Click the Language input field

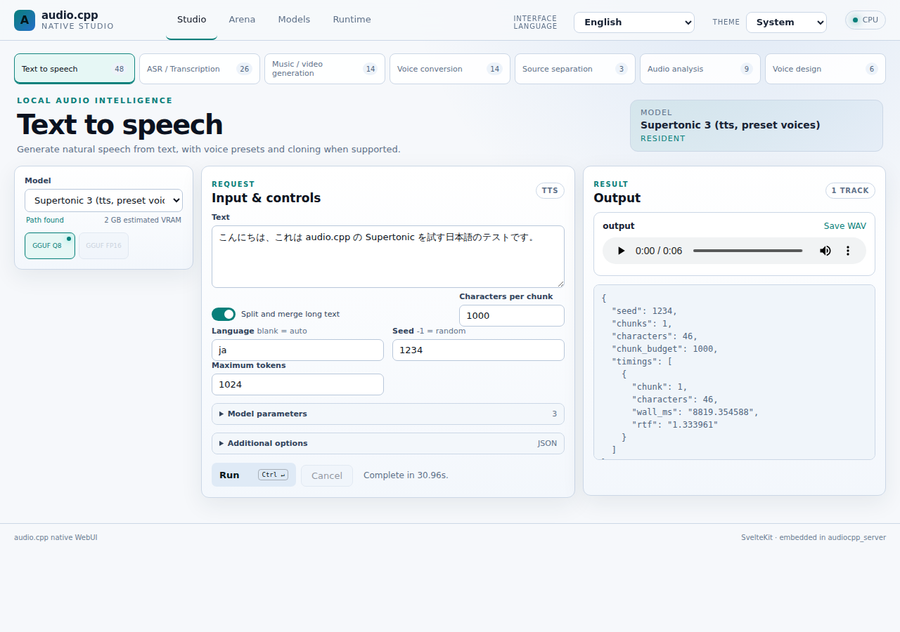297,350
